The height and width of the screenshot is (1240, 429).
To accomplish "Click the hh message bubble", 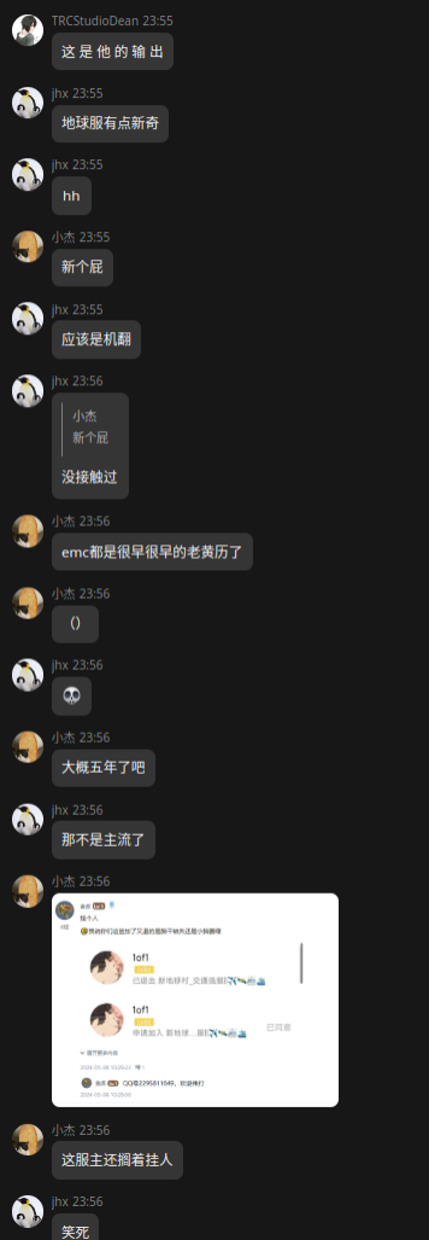I will pos(72,196).
